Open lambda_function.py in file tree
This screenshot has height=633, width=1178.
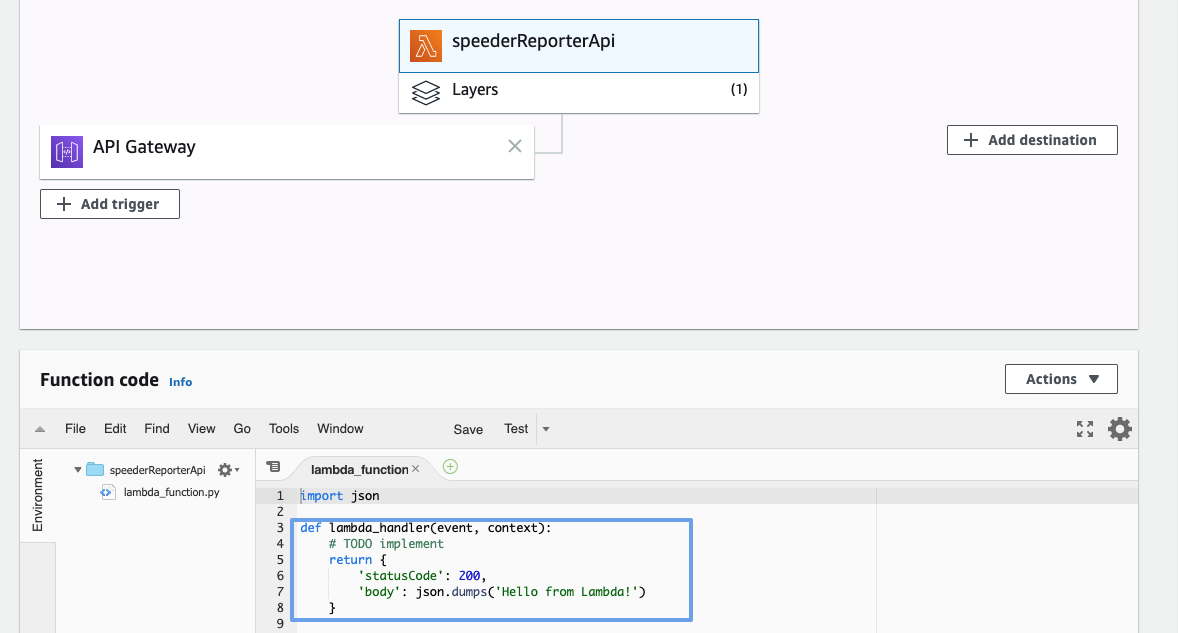click(171, 493)
